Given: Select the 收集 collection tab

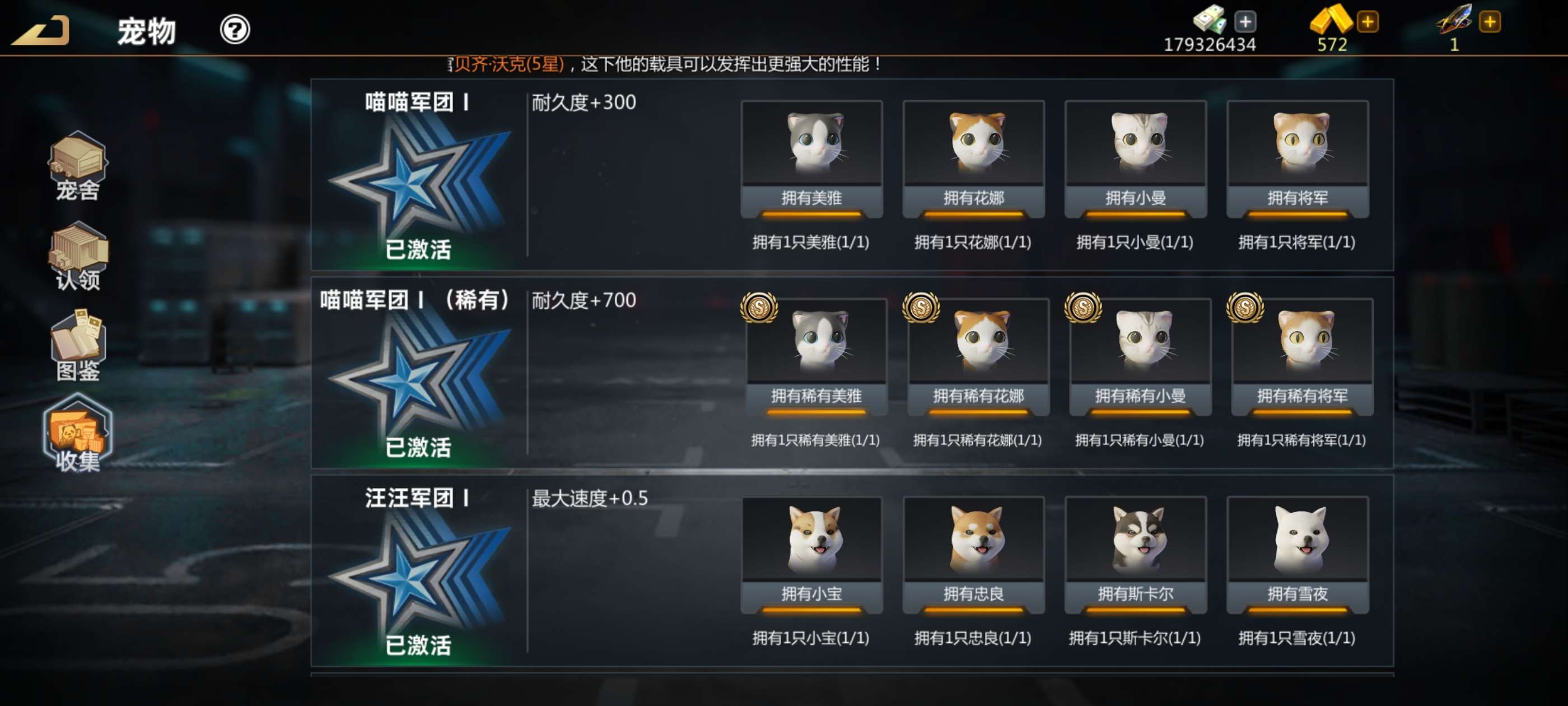Looking at the screenshot, I should (78, 434).
